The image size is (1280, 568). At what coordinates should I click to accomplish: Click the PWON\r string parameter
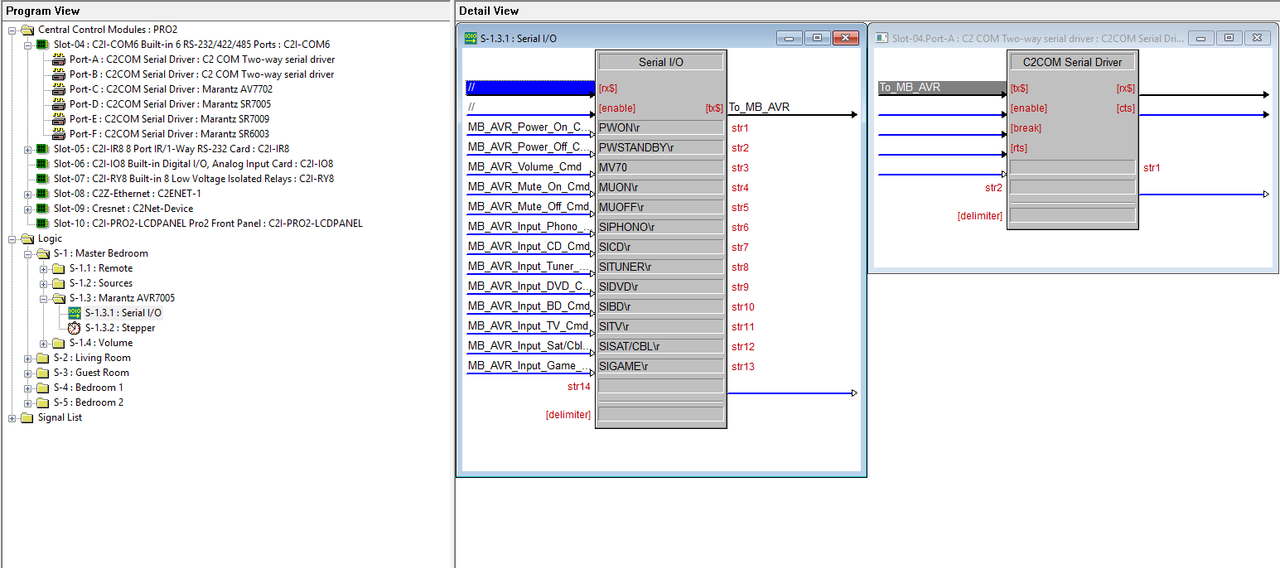[660, 128]
